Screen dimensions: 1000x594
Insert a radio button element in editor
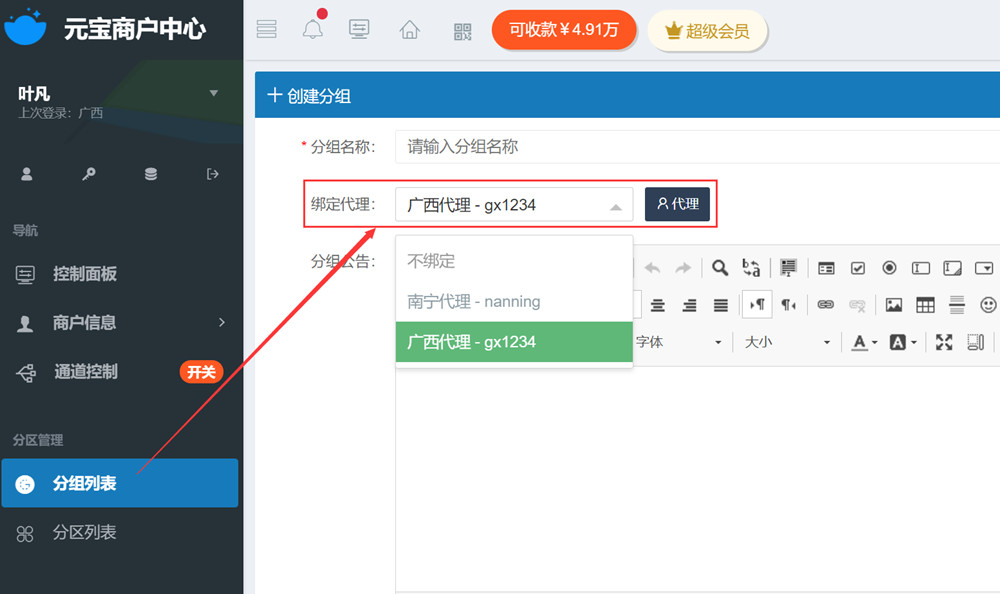pos(889,268)
